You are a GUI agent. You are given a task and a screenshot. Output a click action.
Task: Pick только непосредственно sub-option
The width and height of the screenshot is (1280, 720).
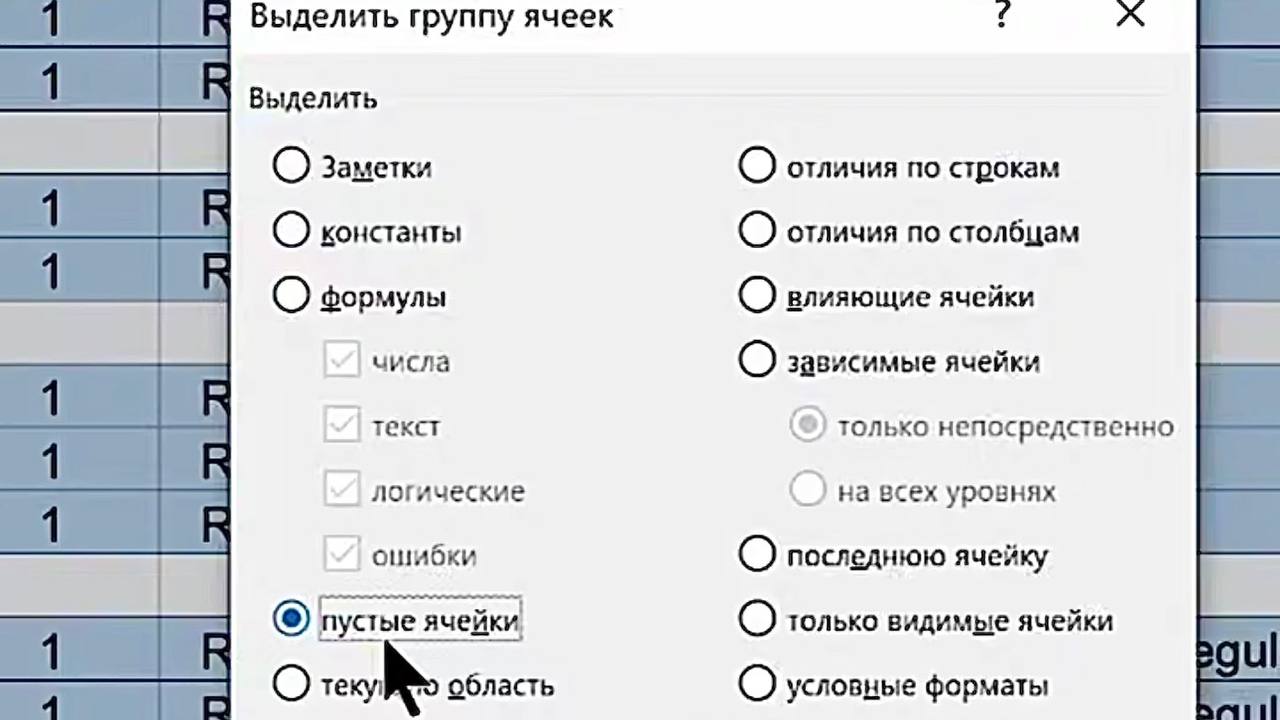tap(807, 426)
